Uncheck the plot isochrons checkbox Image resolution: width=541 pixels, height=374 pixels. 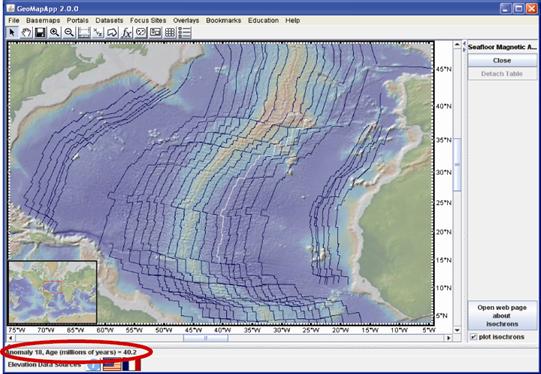474,337
